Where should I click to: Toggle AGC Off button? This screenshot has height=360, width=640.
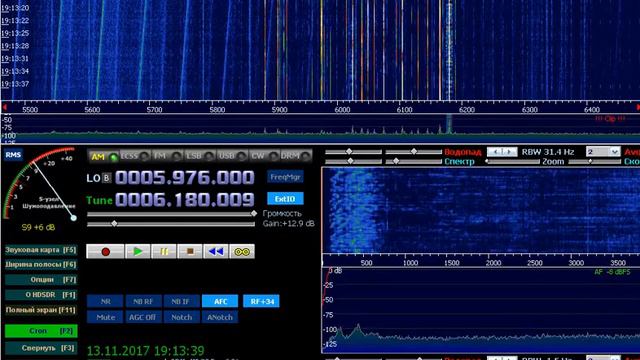click(x=143, y=317)
